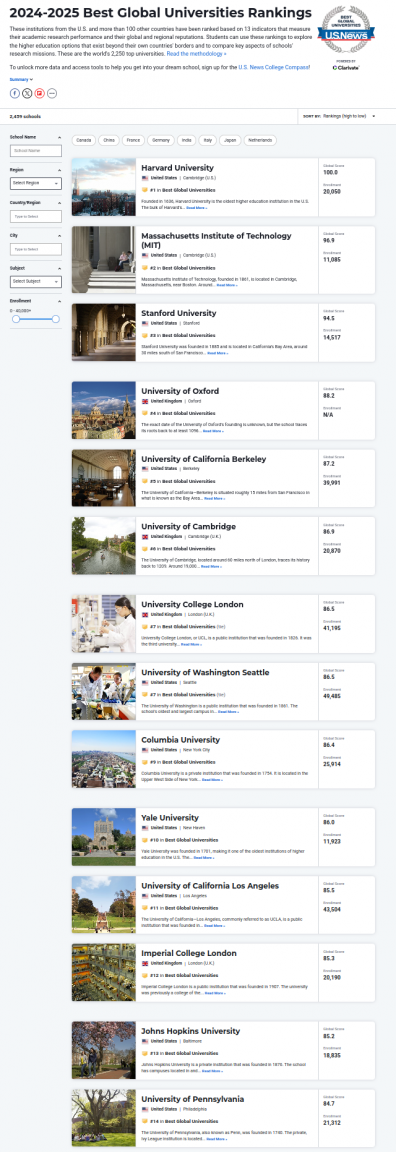
Task: Share the rankings on Facebook
Action: pyautogui.click(x=15, y=93)
